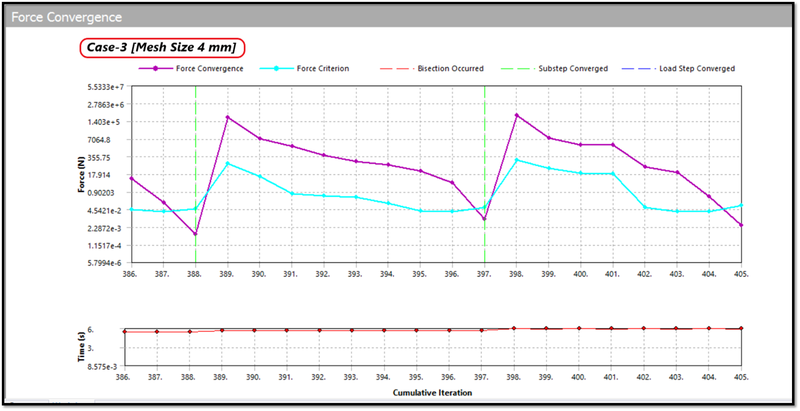Select time chart red point at iteration 389
The width and height of the screenshot is (800, 411).
point(222,330)
